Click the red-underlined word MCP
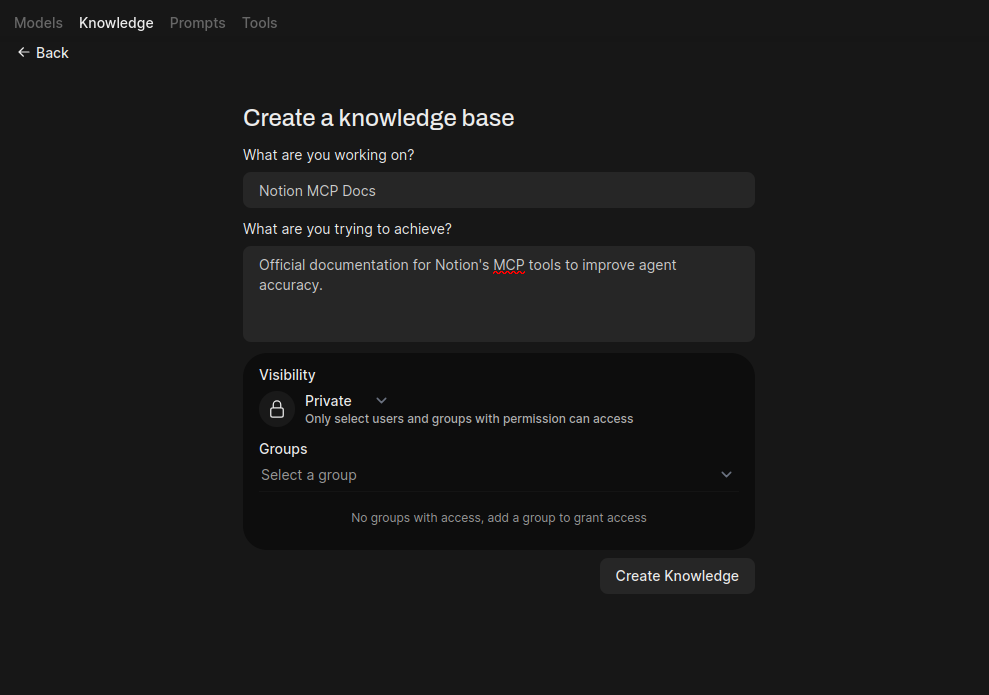 [511, 264]
